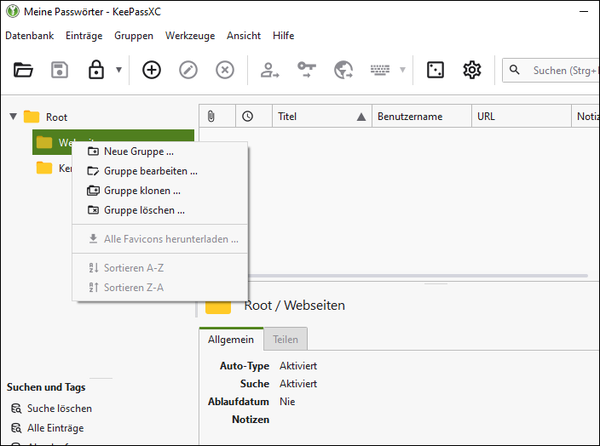Image resolution: width=600 pixels, height=446 pixels.
Task: Open the Hilfe menu
Action: [x=283, y=36]
